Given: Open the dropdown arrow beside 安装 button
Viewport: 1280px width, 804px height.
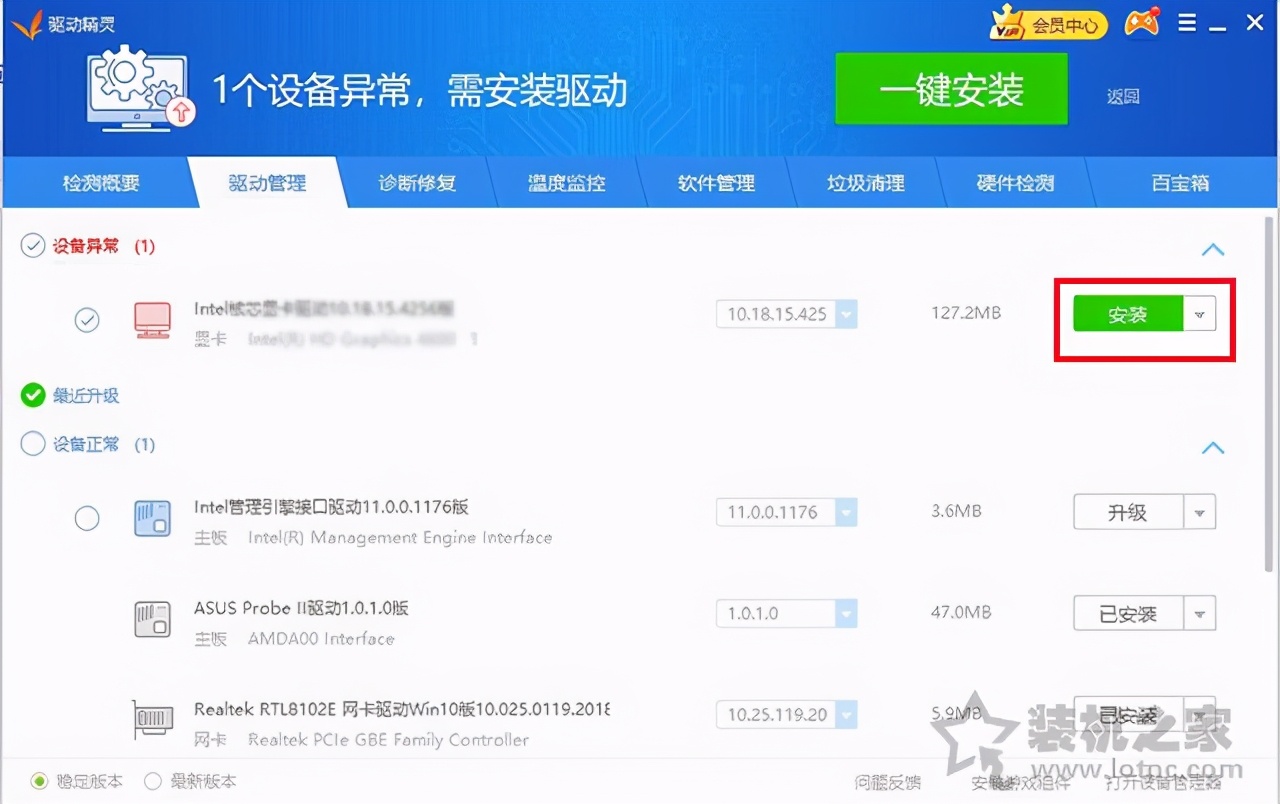Looking at the screenshot, I should tap(1199, 313).
